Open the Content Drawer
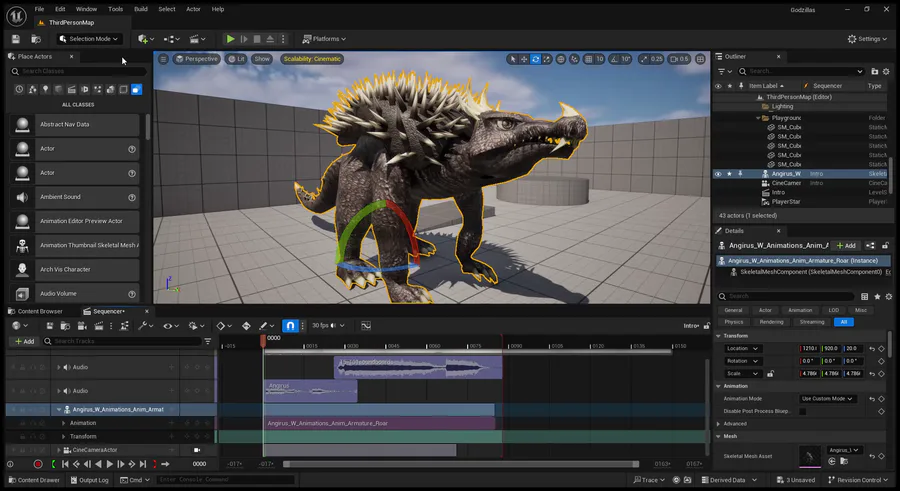This screenshot has width=900, height=491. tap(34, 480)
